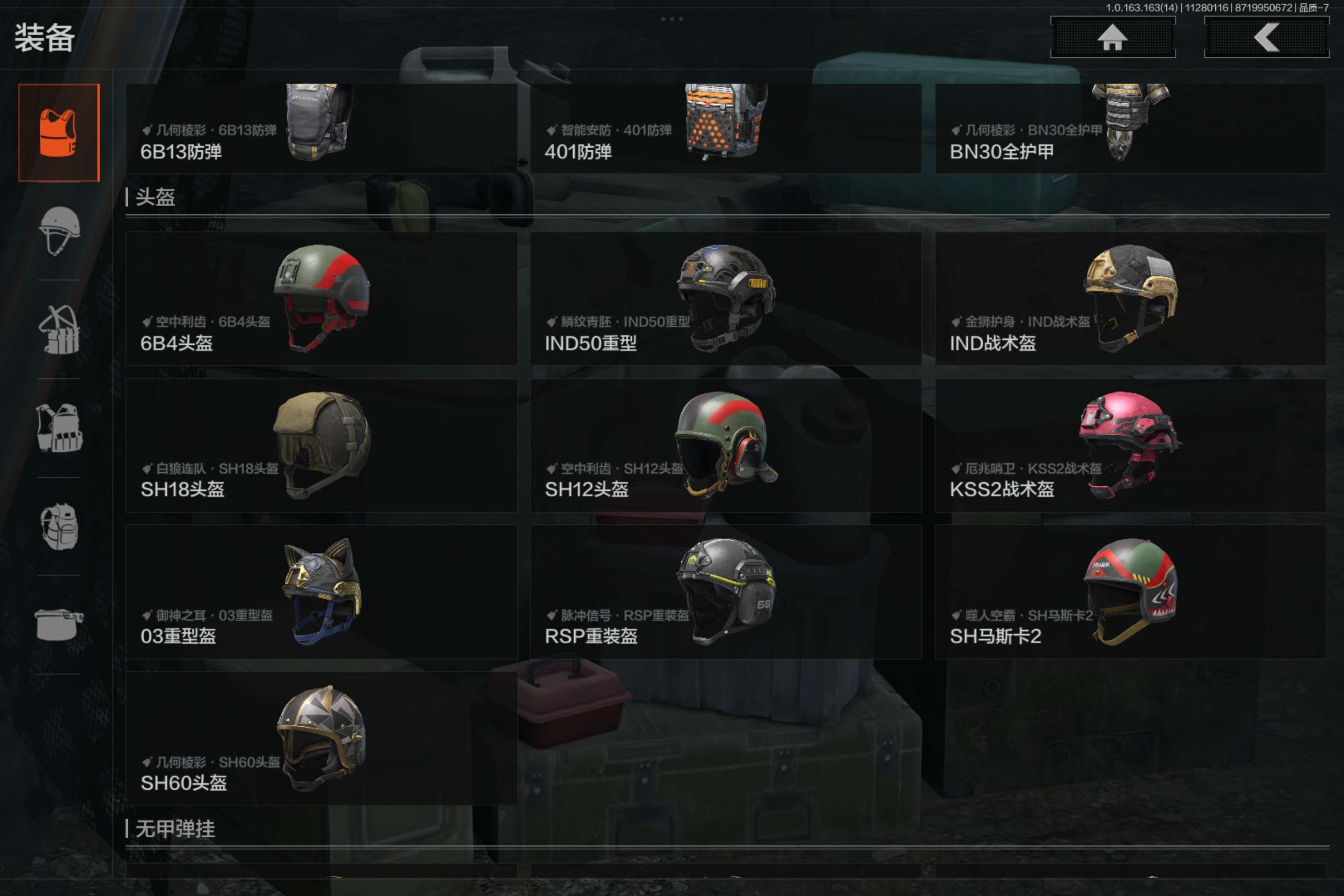
Task: Select the SH18头盔 item
Action: (322, 445)
